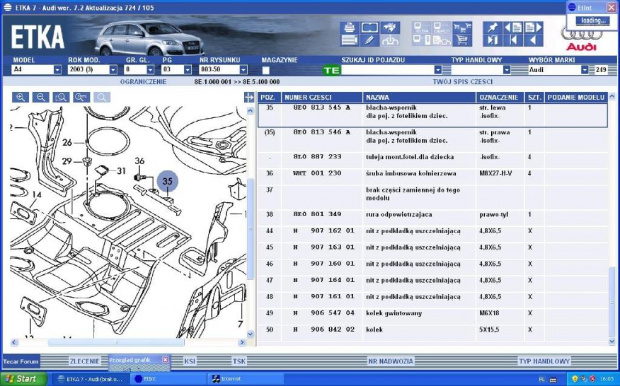
Task: Click the diagram's horizontal scrollbar thumb
Action: (116, 342)
